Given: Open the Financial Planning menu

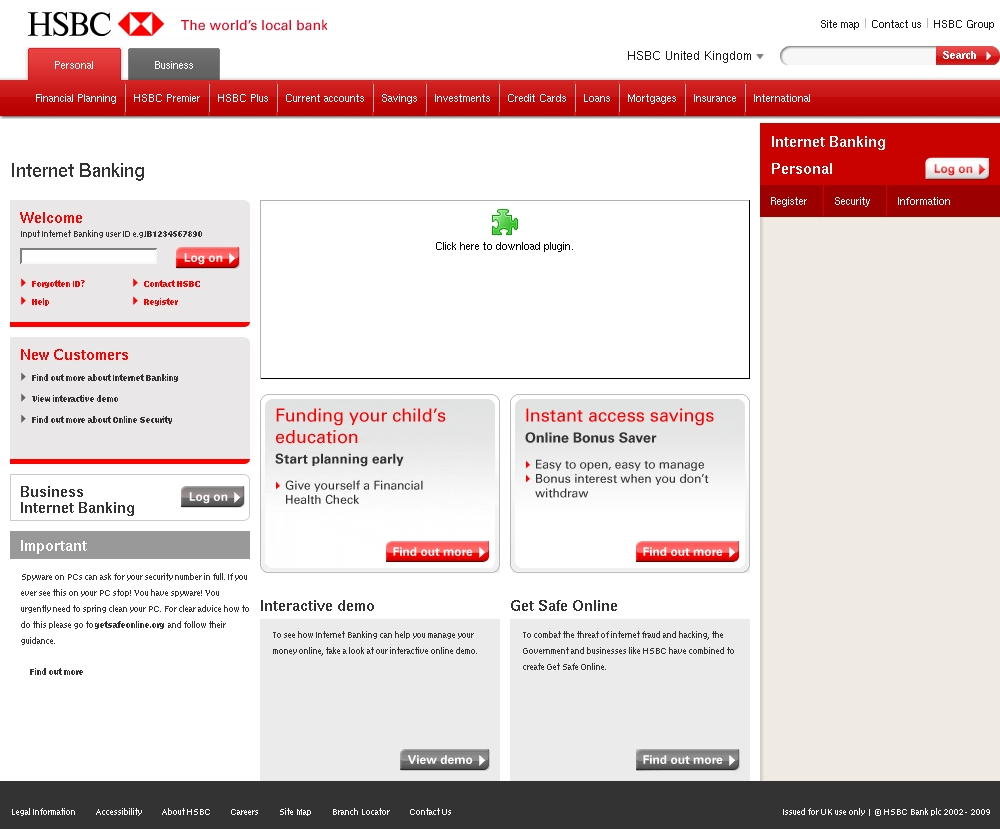Looking at the screenshot, I should tap(76, 98).
